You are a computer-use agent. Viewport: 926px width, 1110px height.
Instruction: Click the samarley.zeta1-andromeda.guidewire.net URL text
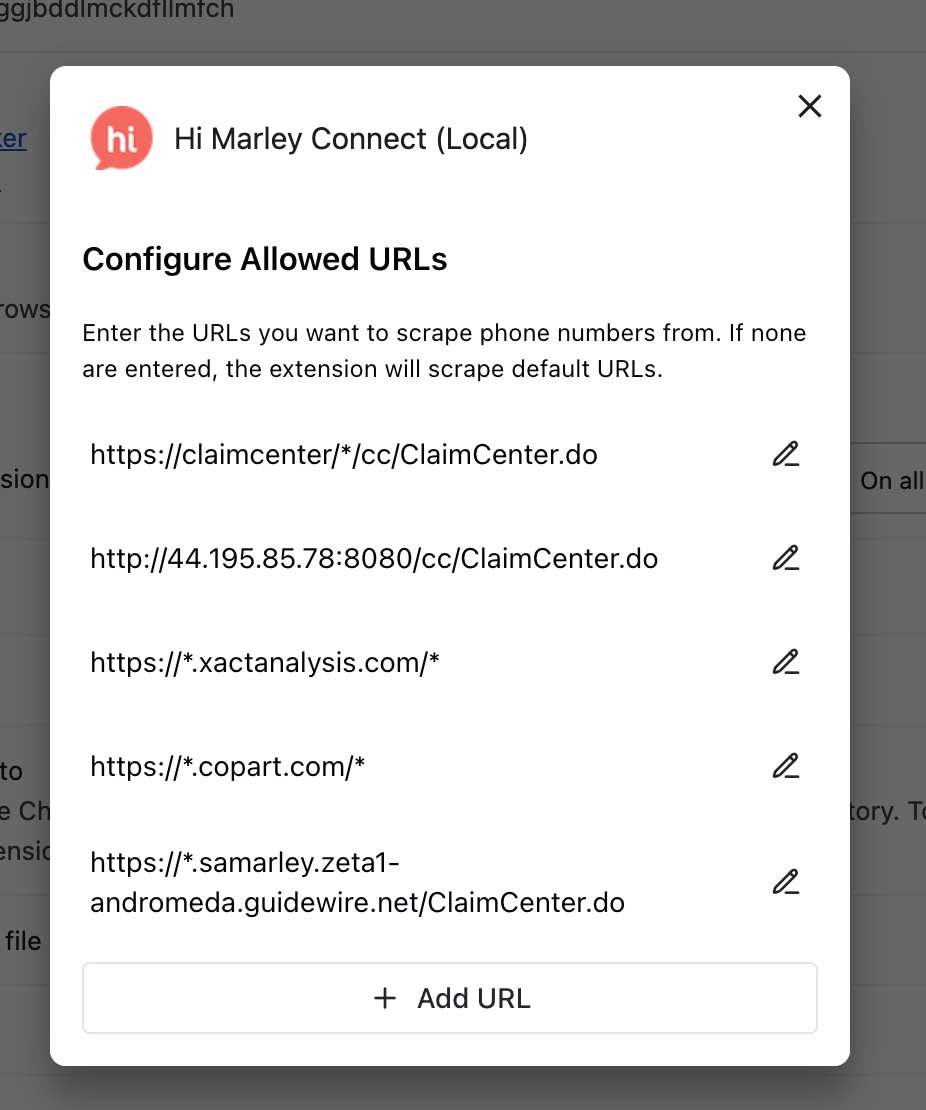pos(357,883)
